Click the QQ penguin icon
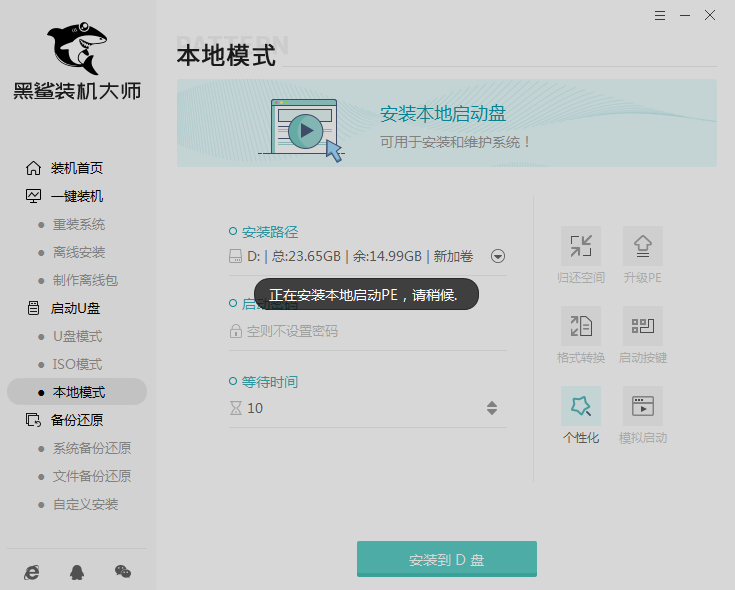 point(77,571)
